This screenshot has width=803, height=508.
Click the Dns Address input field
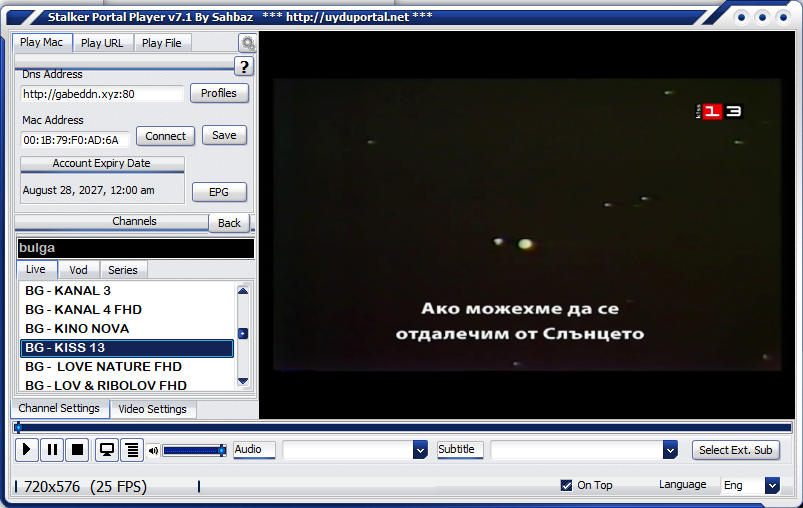click(x=102, y=94)
